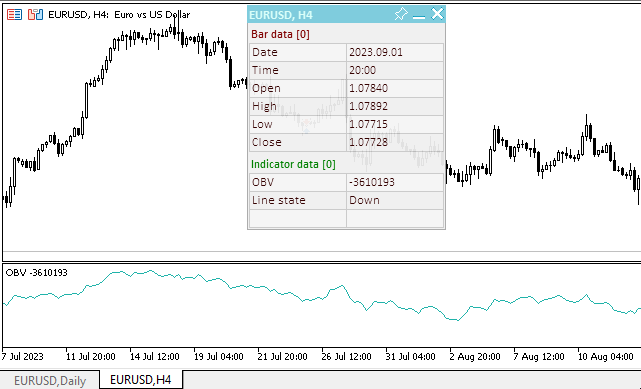This screenshot has height=389, width=641.
Task: Click the Indicator data [0] header
Action: [x=293, y=164]
